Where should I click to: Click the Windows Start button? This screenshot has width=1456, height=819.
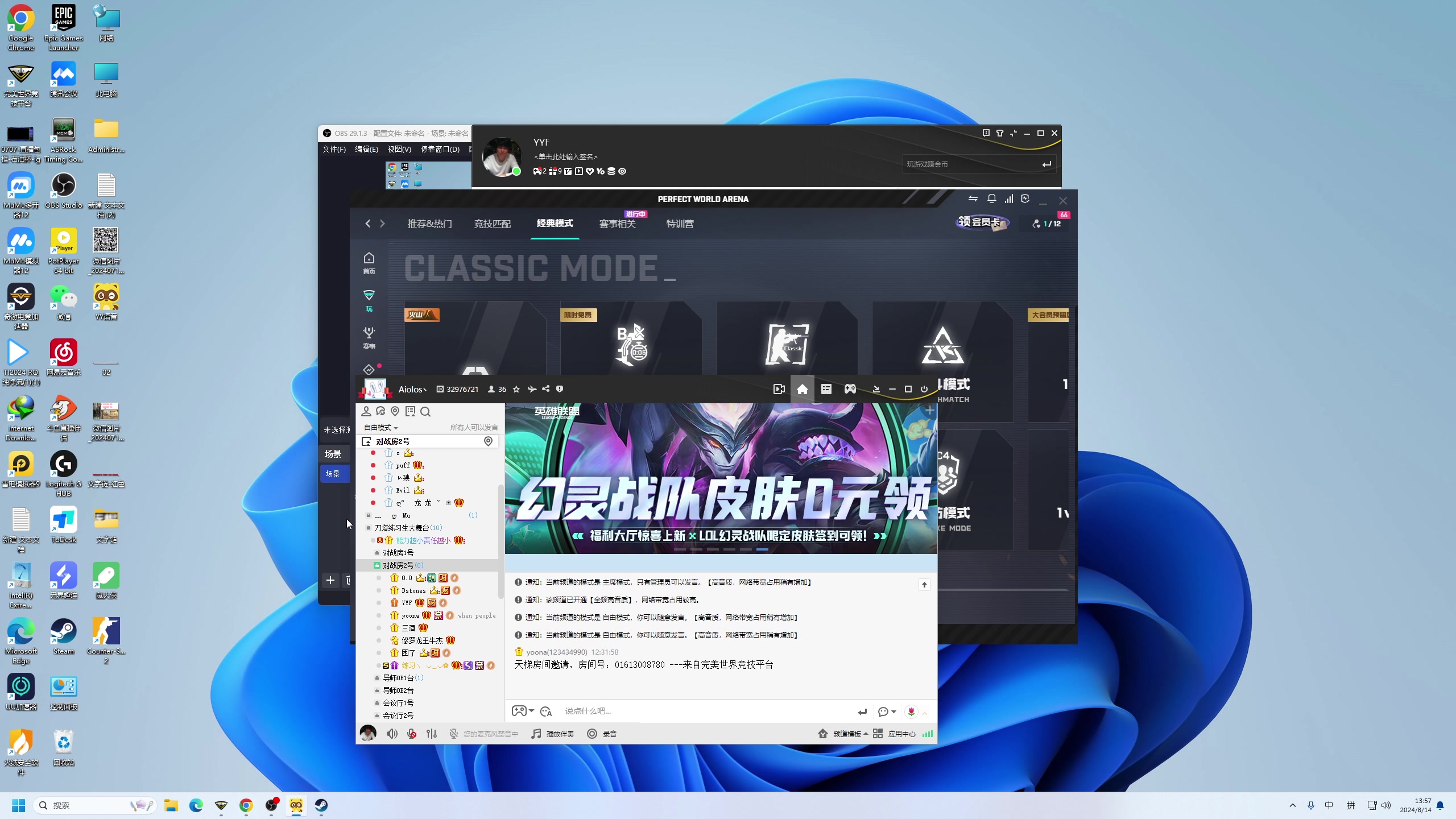click(19, 805)
